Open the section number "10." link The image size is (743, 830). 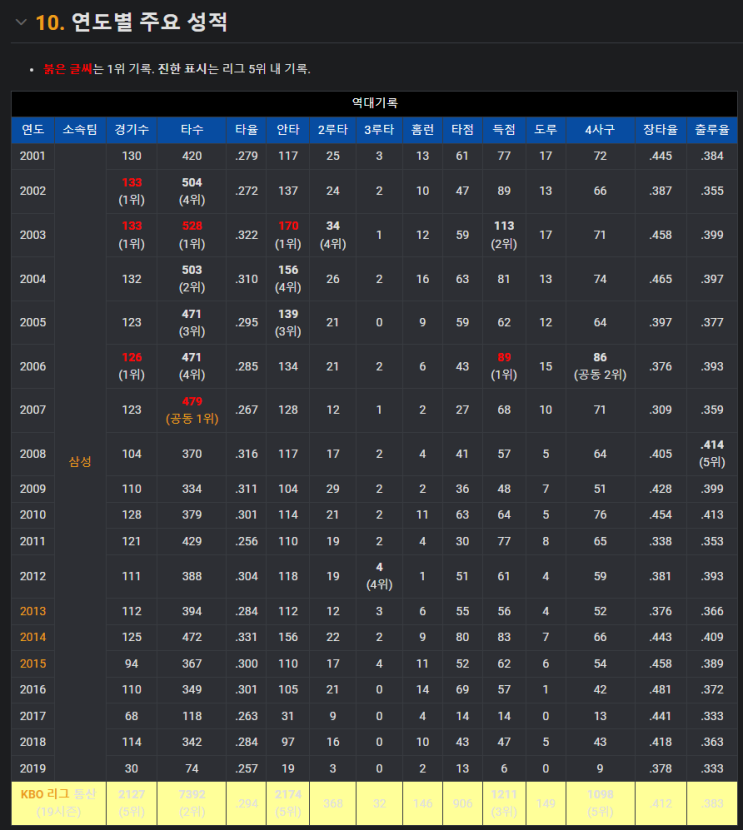click(50, 23)
